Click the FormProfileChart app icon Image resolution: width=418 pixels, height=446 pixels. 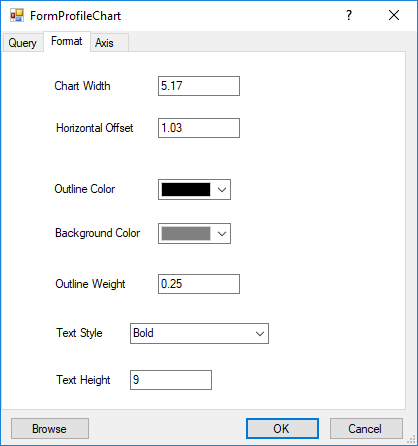17,15
